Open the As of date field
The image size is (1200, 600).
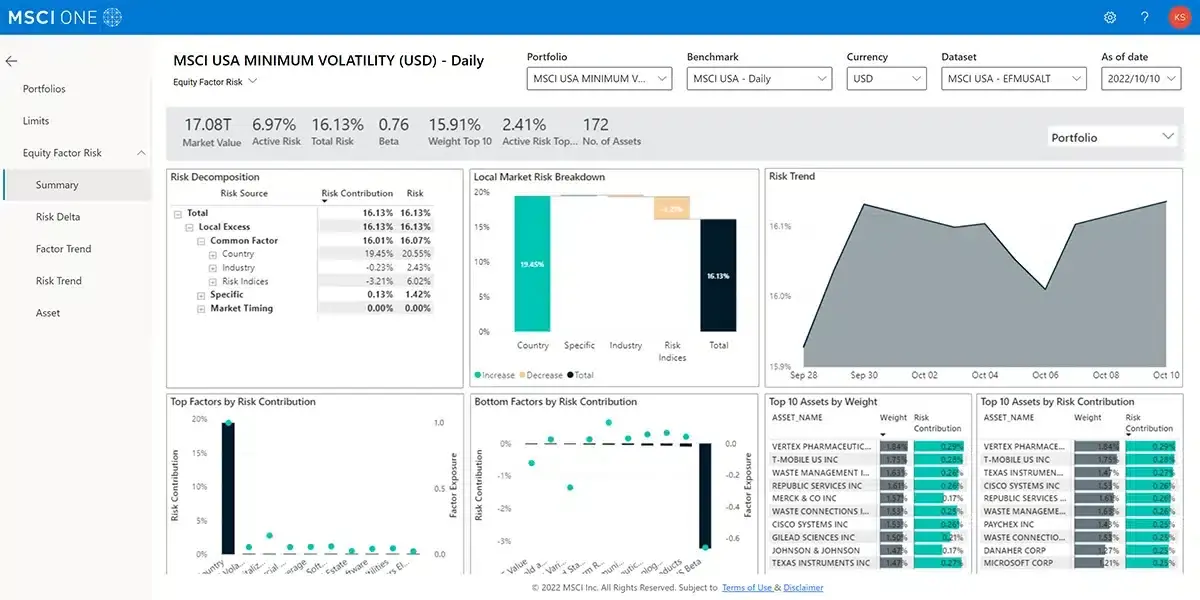(1140, 78)
